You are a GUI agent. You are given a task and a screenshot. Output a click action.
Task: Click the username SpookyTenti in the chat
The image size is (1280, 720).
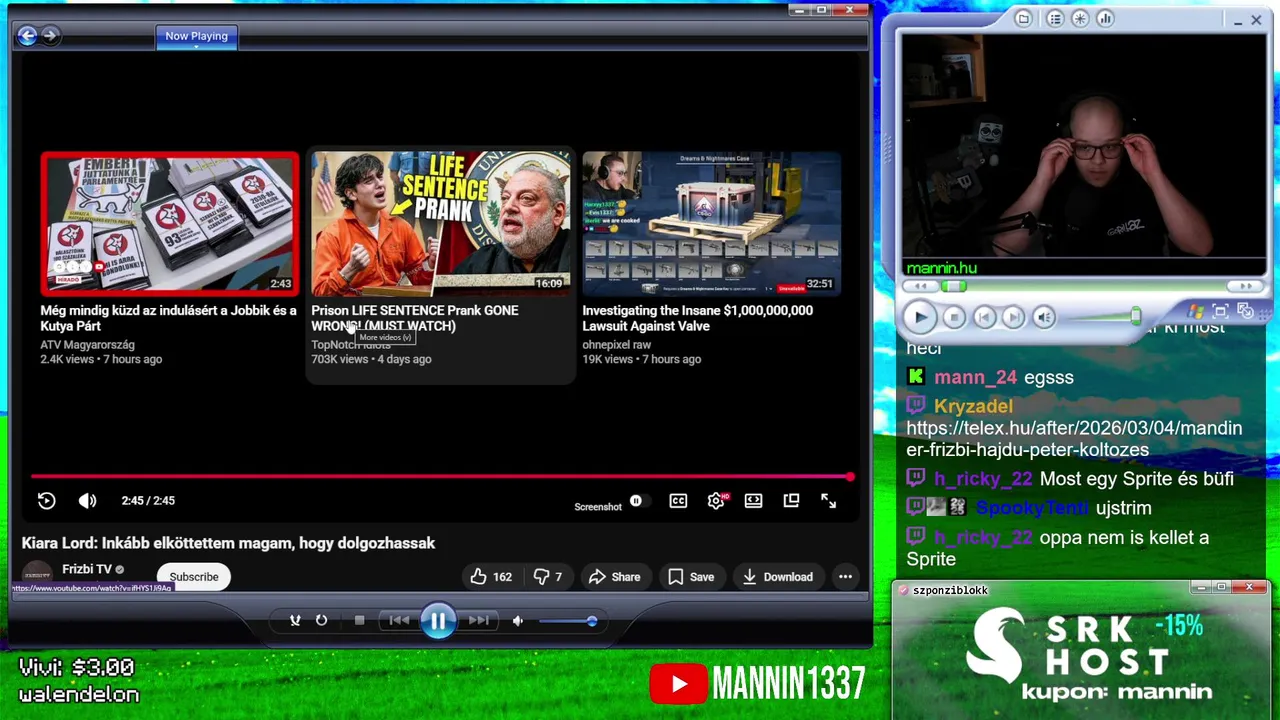point(1031,508)
